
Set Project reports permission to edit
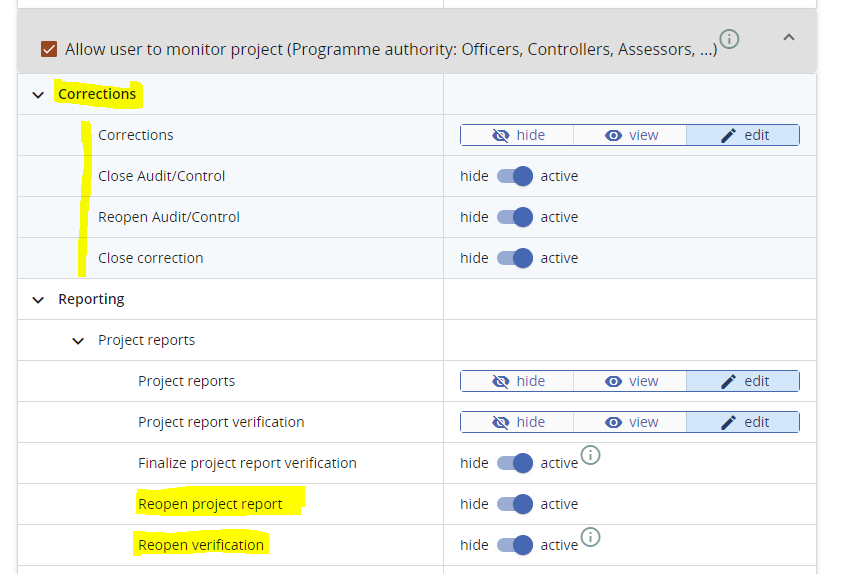click(x=743, y=381)
